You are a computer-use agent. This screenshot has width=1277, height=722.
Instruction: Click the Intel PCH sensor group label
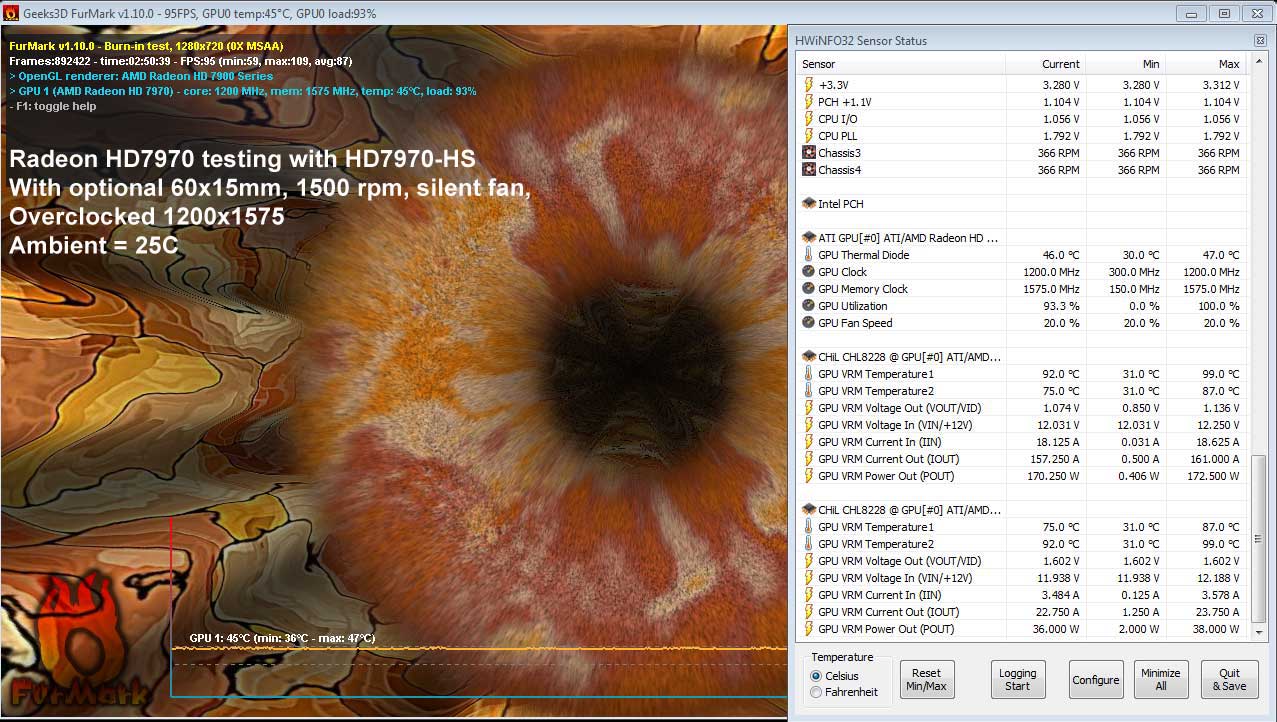coord(841,204)
